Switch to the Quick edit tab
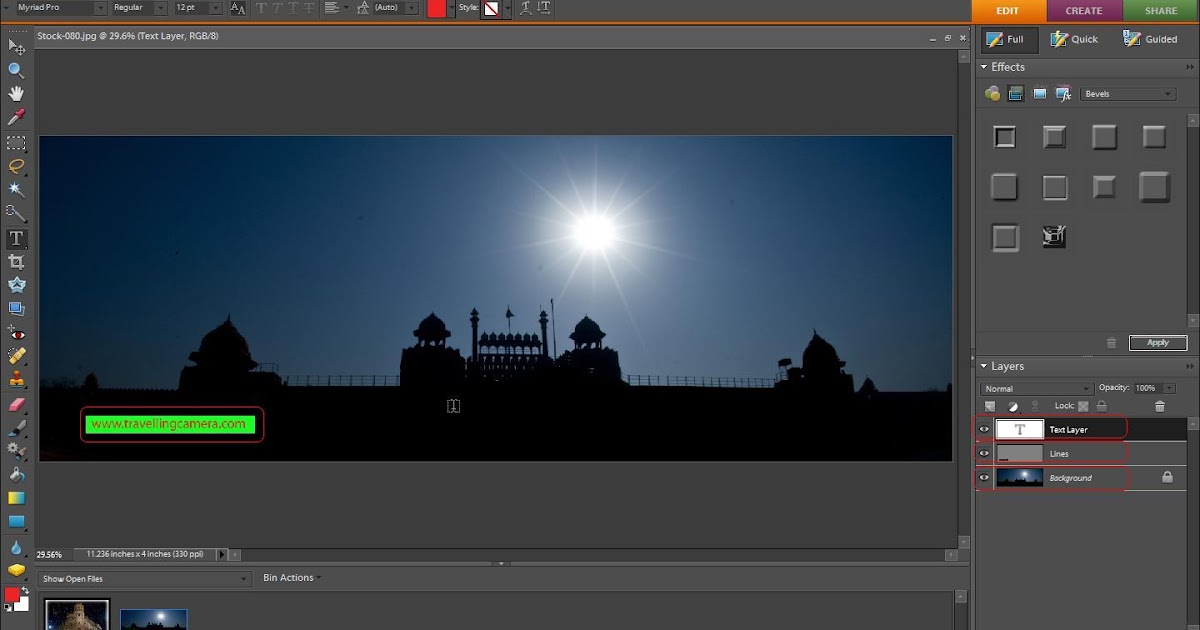Screen dimensions: 1200x630 [1075, 39]
